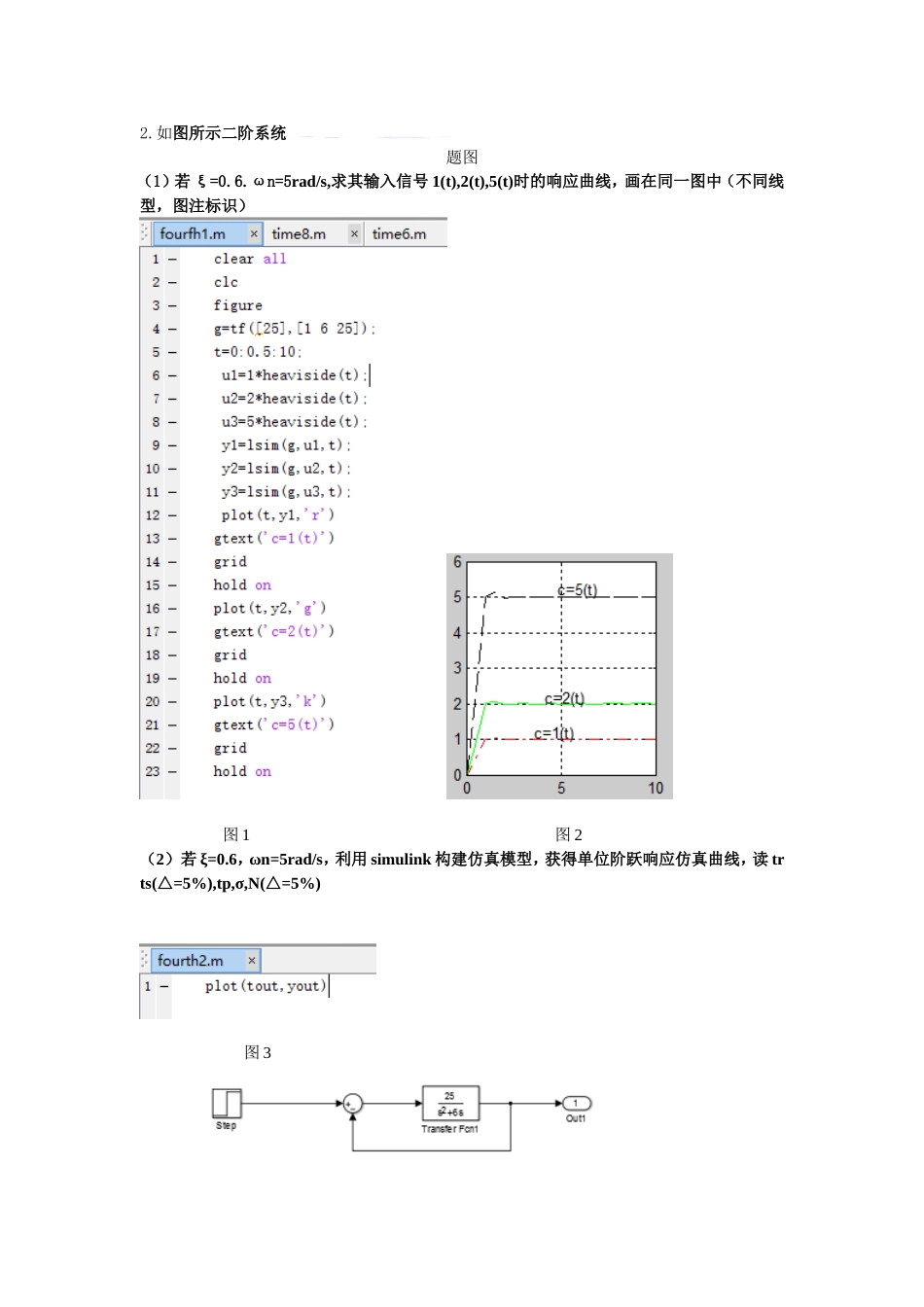Screen dimensions: 924x1307
Task: Click the 图 1 caption
Action: coord(237,834)
